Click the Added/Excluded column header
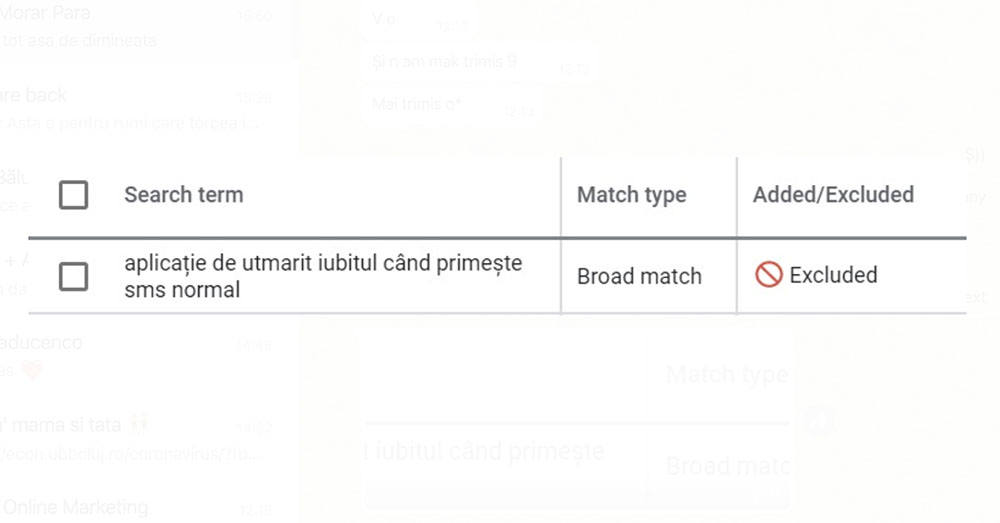The width and height of the screenshot is (1000, 523). [832, 195]
